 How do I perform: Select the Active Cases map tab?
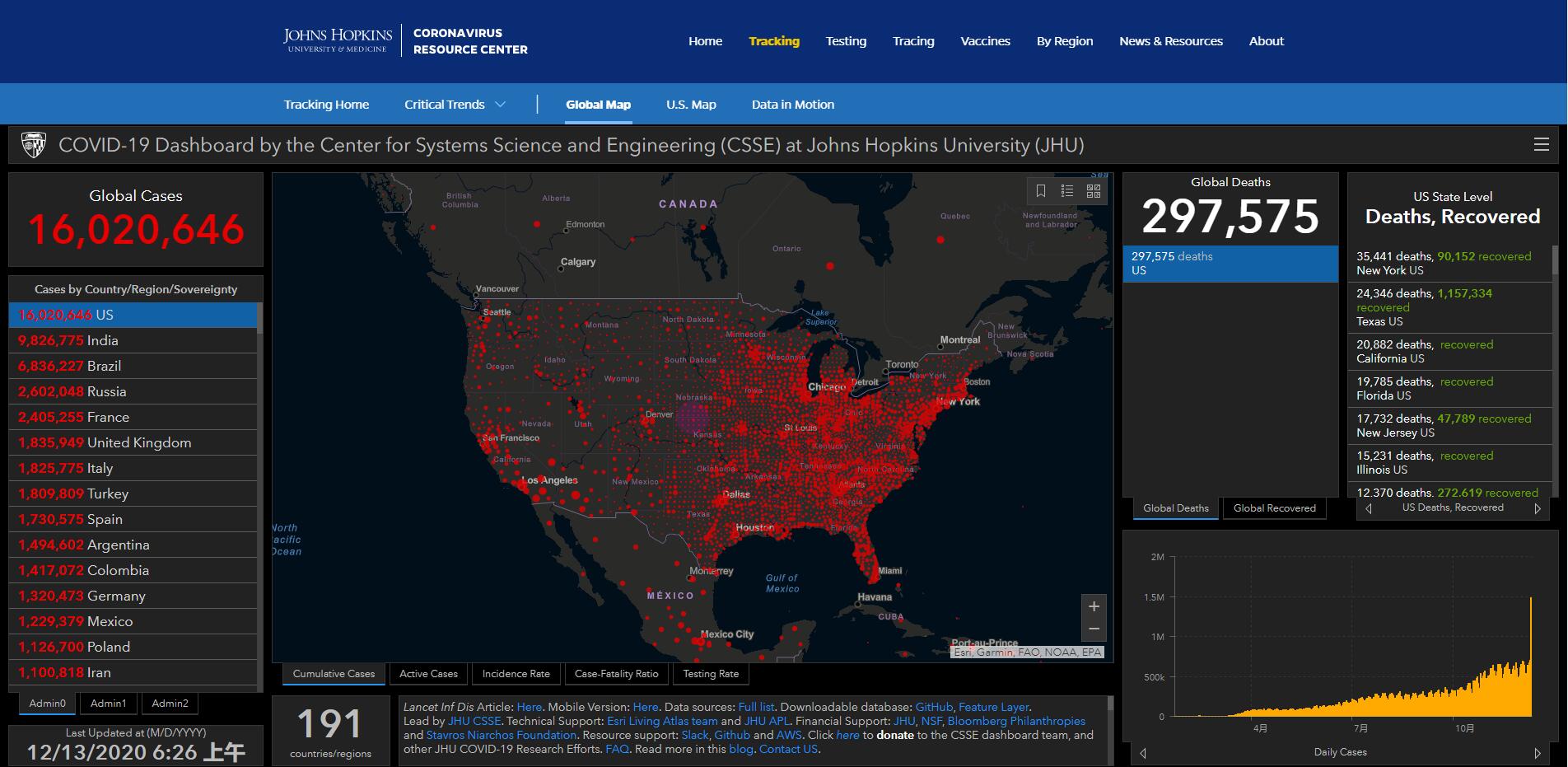click(x=428, y=674)
